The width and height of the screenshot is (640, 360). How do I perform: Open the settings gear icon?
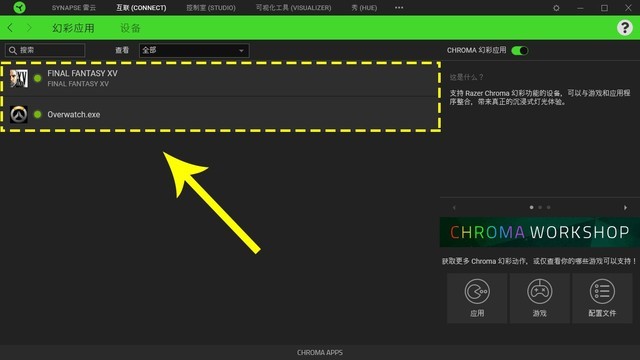(556, 8)
